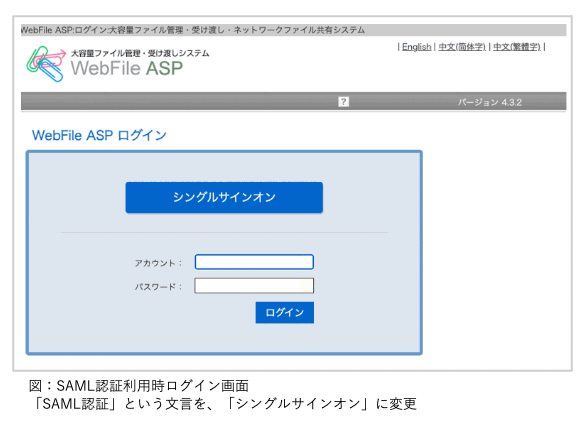Click the dark gray toolbar bar
The height and width of the screenshot is (430, 584).
pyautogui.click(x=293, y=101)
